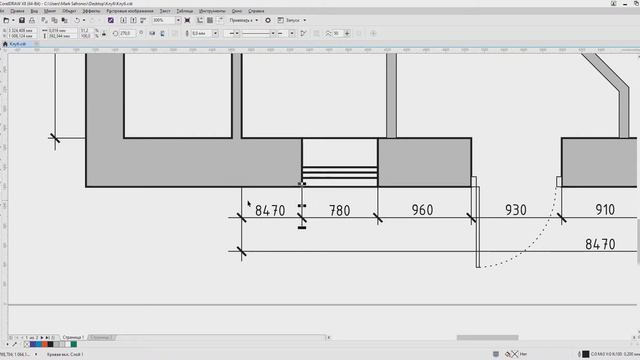The height and width of the screenshot is (360, 640).
Task: Toggle the show rulers icon
Action: pyautogui.click(x=200, y=20)
